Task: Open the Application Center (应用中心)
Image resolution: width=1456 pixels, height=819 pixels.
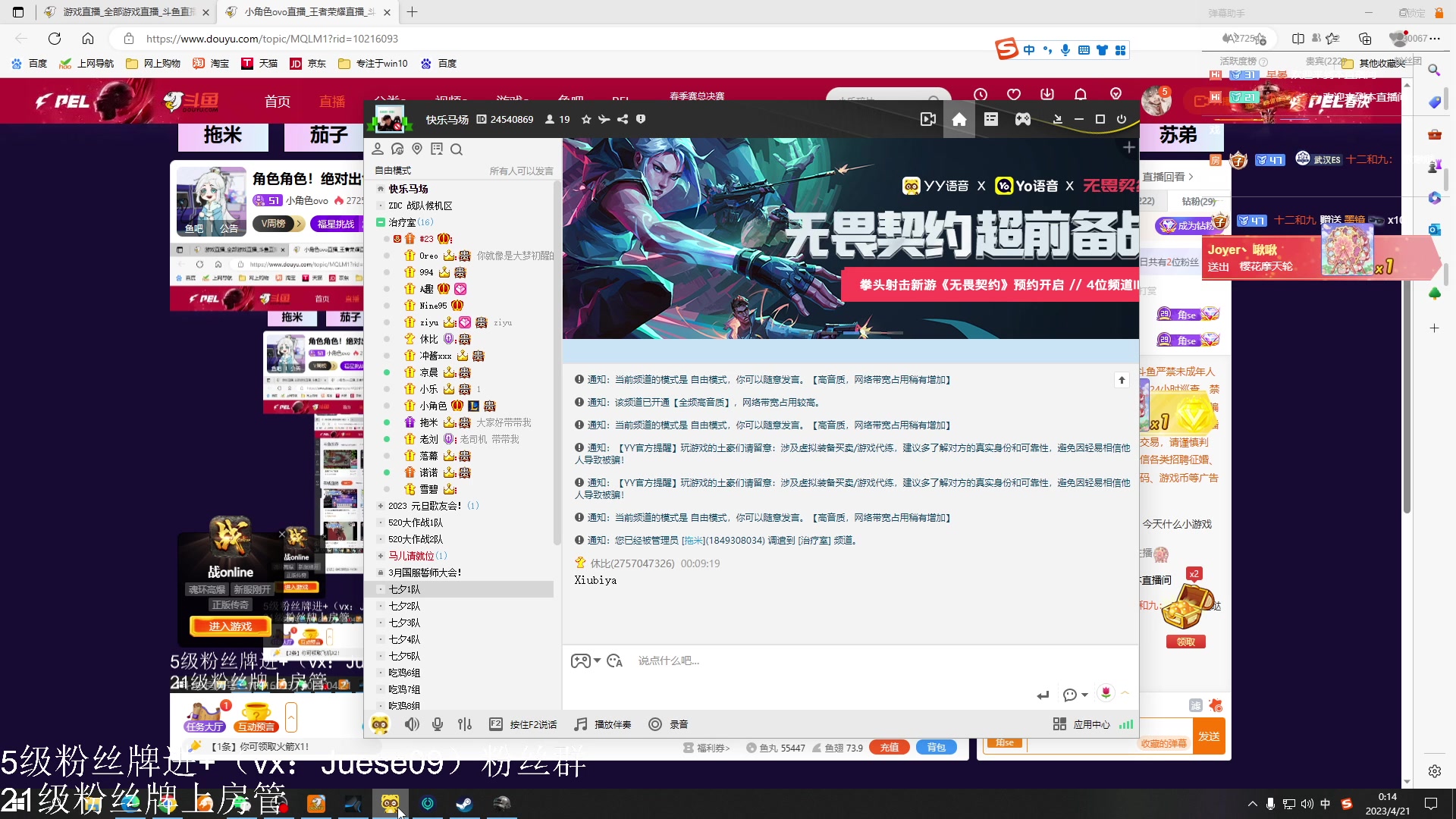Action: [1081, 724]
